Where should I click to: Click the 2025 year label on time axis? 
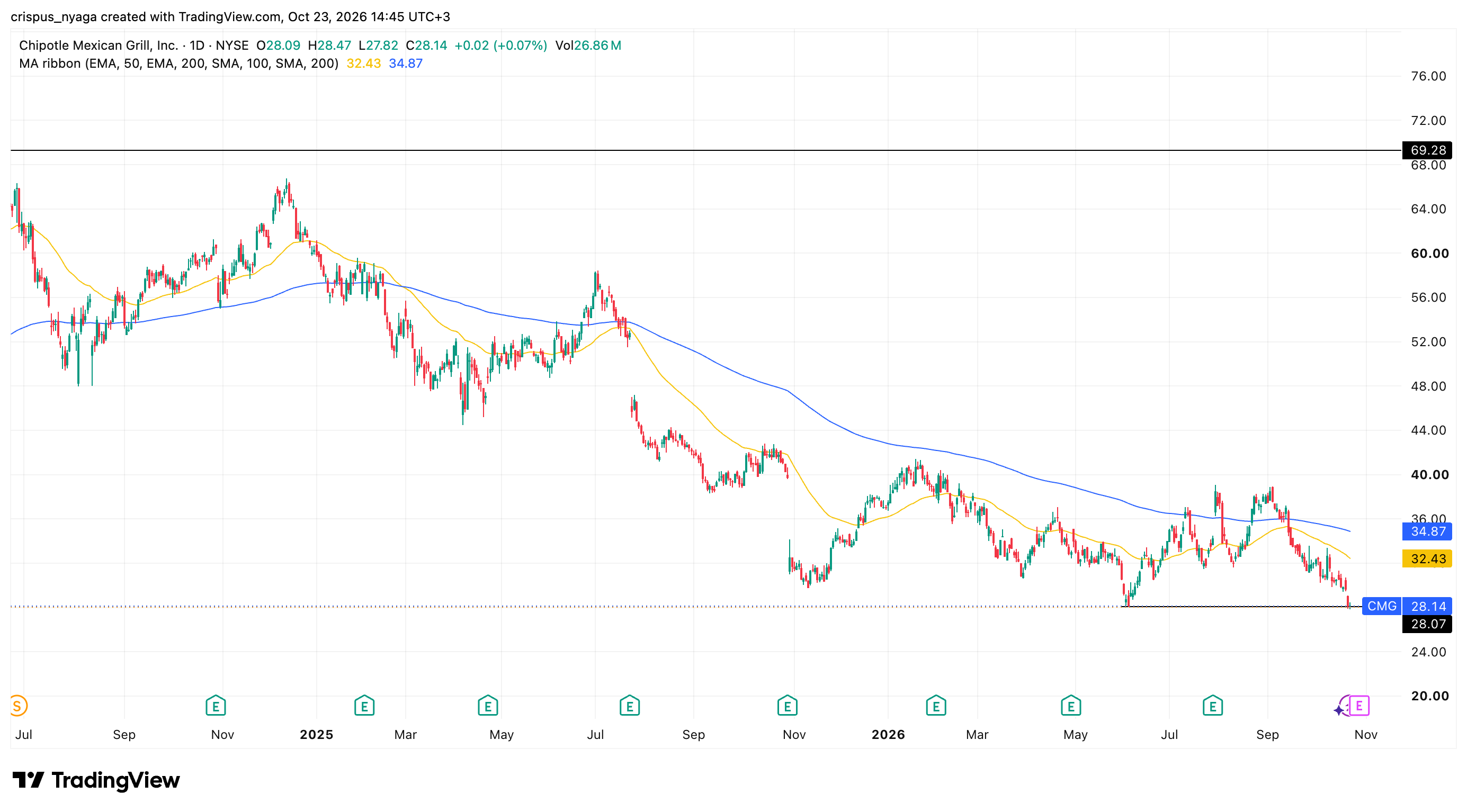pyautogui.click(x=317, y=735)
